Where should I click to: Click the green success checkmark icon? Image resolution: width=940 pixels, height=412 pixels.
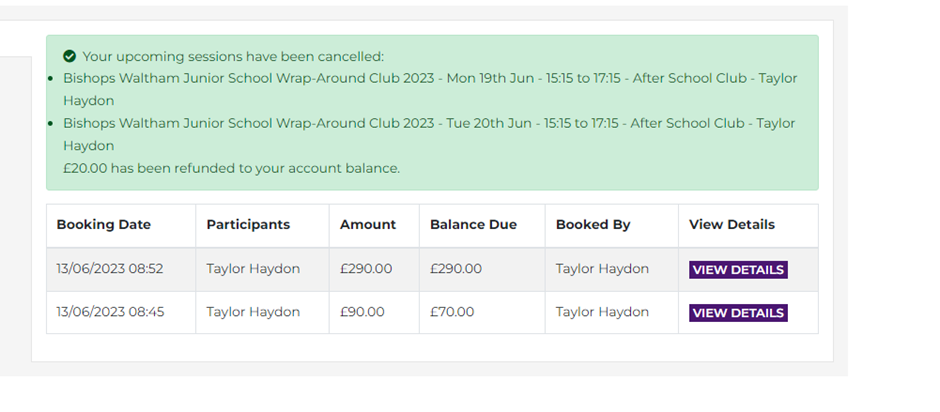click(x=69, y=57)
